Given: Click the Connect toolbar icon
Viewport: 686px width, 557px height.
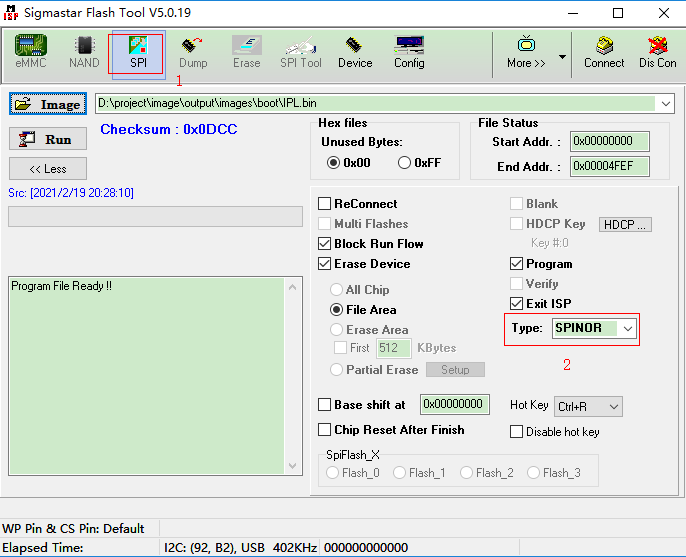Looking at the screenshot, I should click(604, 52).
